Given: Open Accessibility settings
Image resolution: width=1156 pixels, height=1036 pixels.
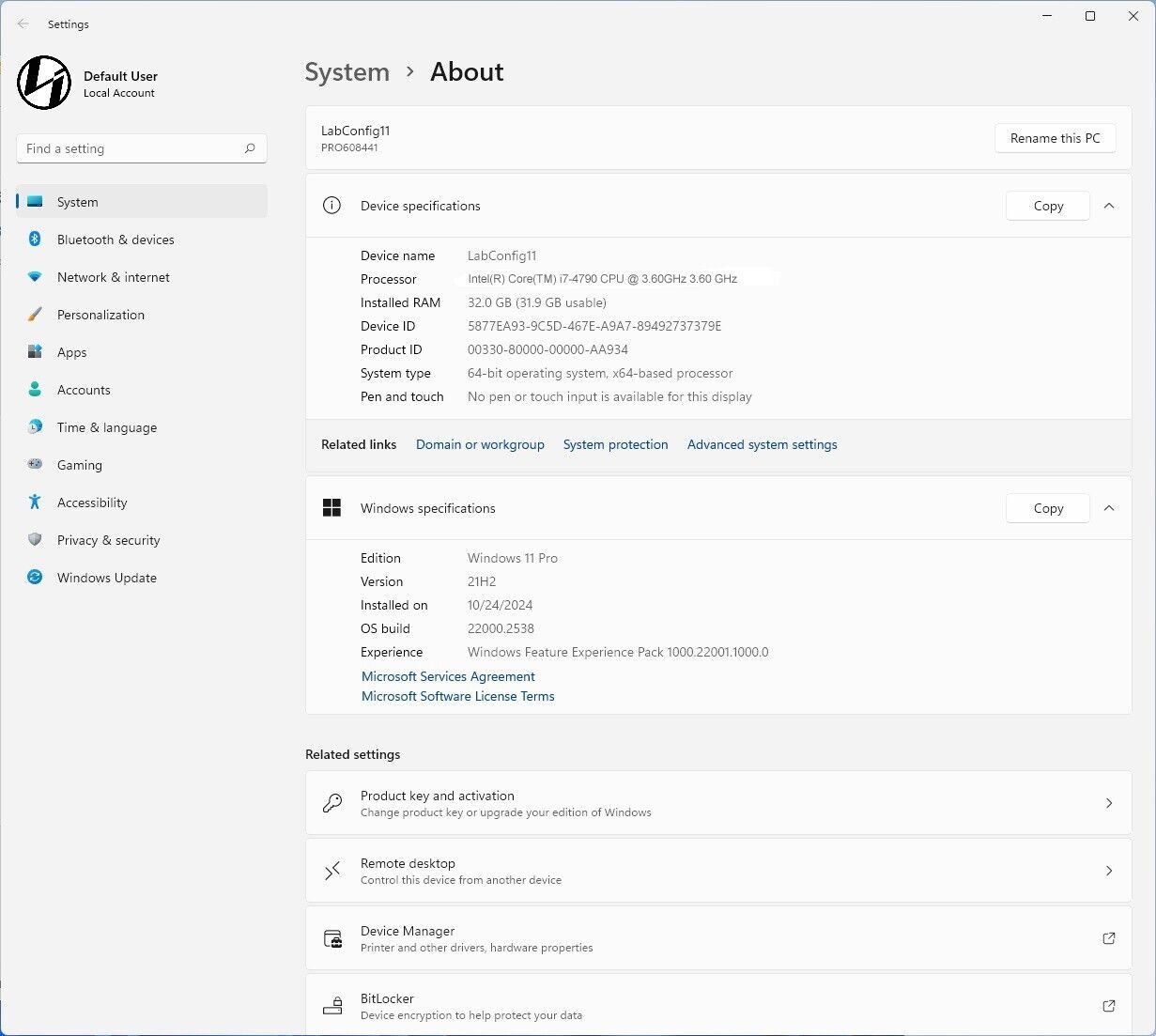Looking at the screenshot, I should [142, 503].
